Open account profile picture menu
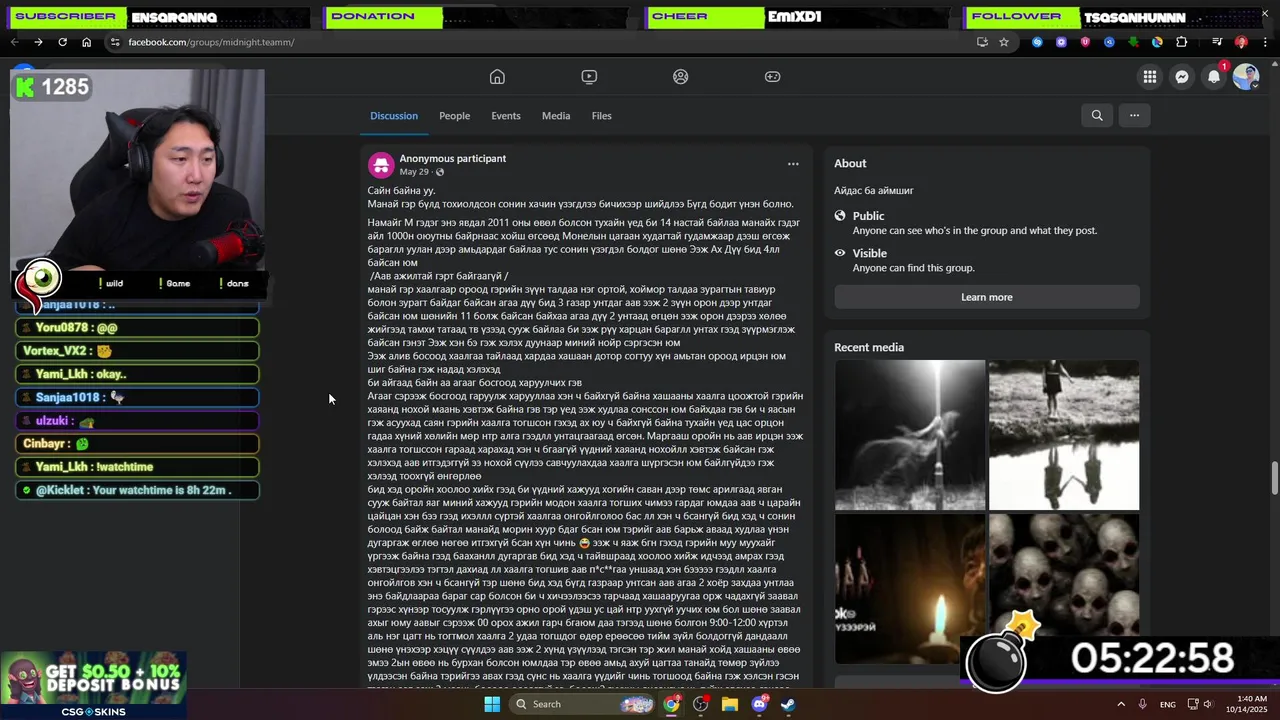Screen dimensions: 1280x720 [x=1246, y=77]
